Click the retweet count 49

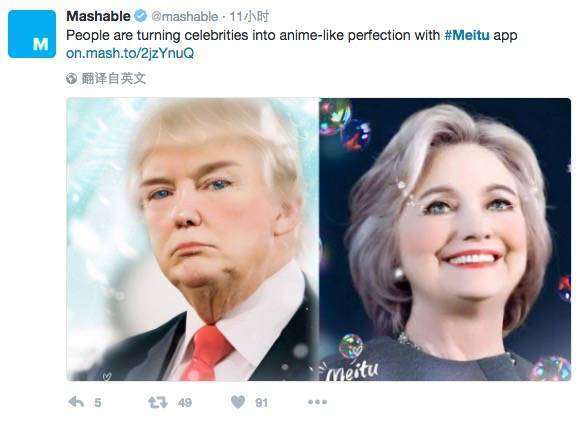185,403
